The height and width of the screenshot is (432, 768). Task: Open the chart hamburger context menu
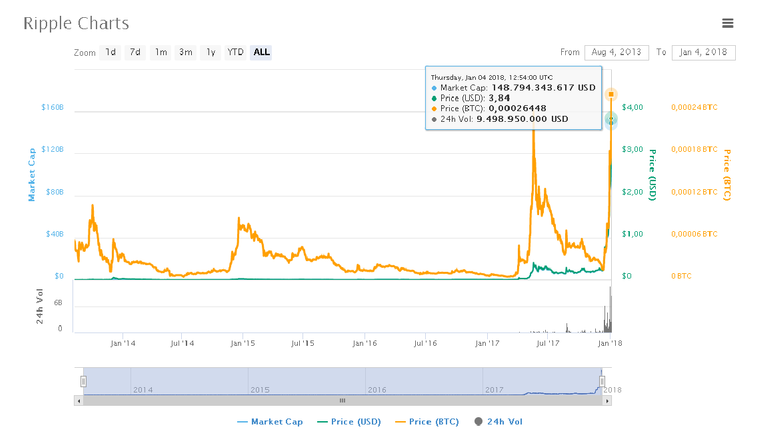pyautogui.click(x=727, y=23)
